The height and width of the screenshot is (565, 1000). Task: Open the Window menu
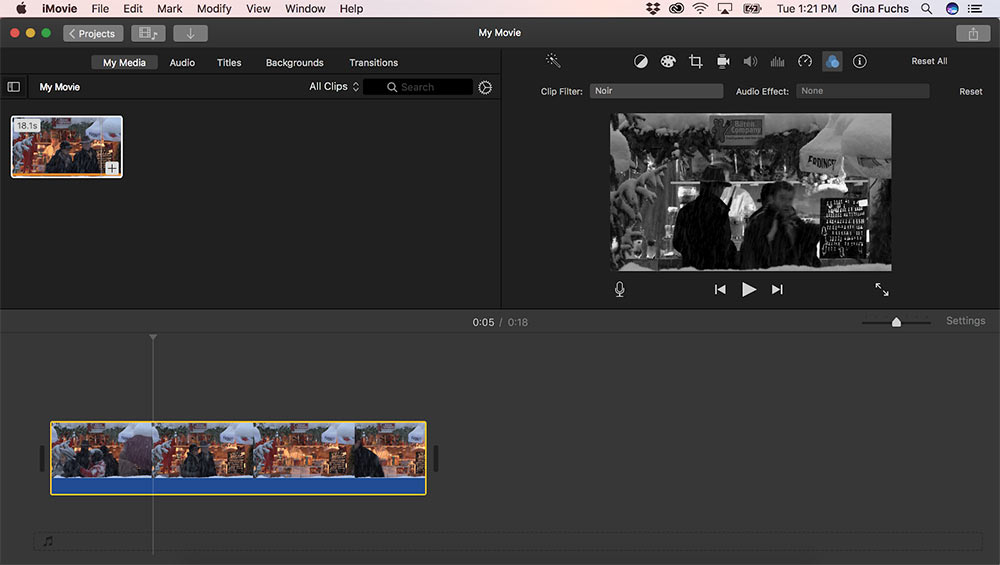(305, 9)
